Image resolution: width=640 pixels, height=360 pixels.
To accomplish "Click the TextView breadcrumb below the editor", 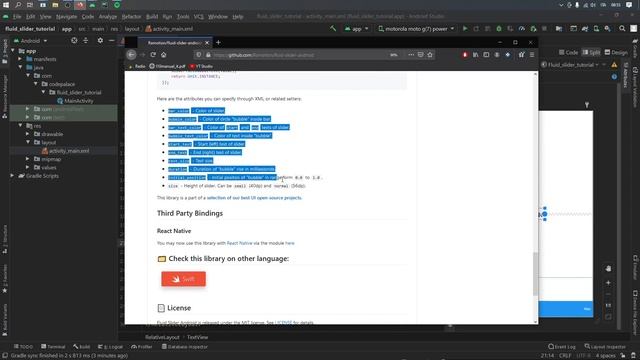I will tap(198, 337).
